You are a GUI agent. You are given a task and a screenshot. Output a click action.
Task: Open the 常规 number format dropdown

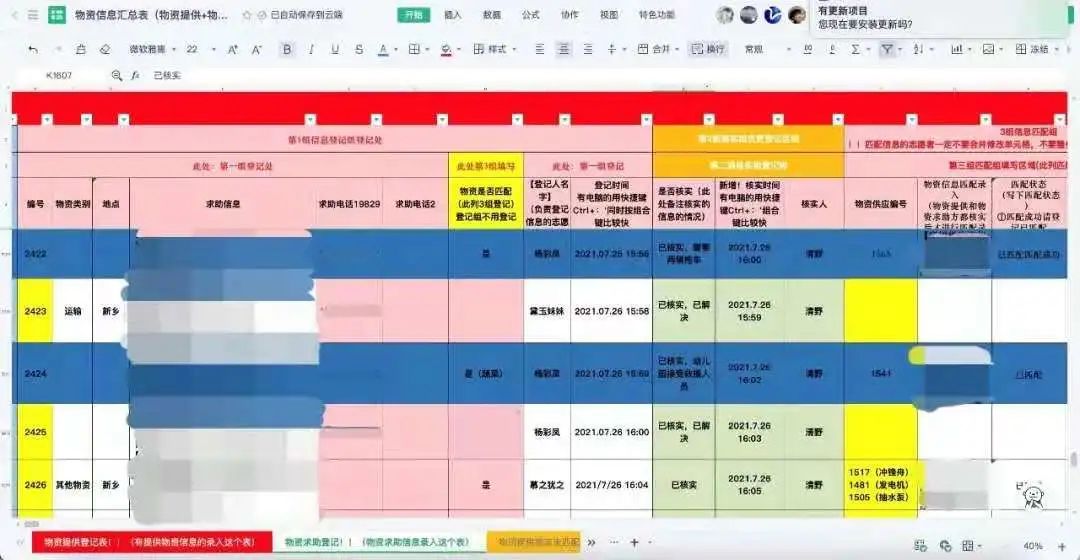767,50
